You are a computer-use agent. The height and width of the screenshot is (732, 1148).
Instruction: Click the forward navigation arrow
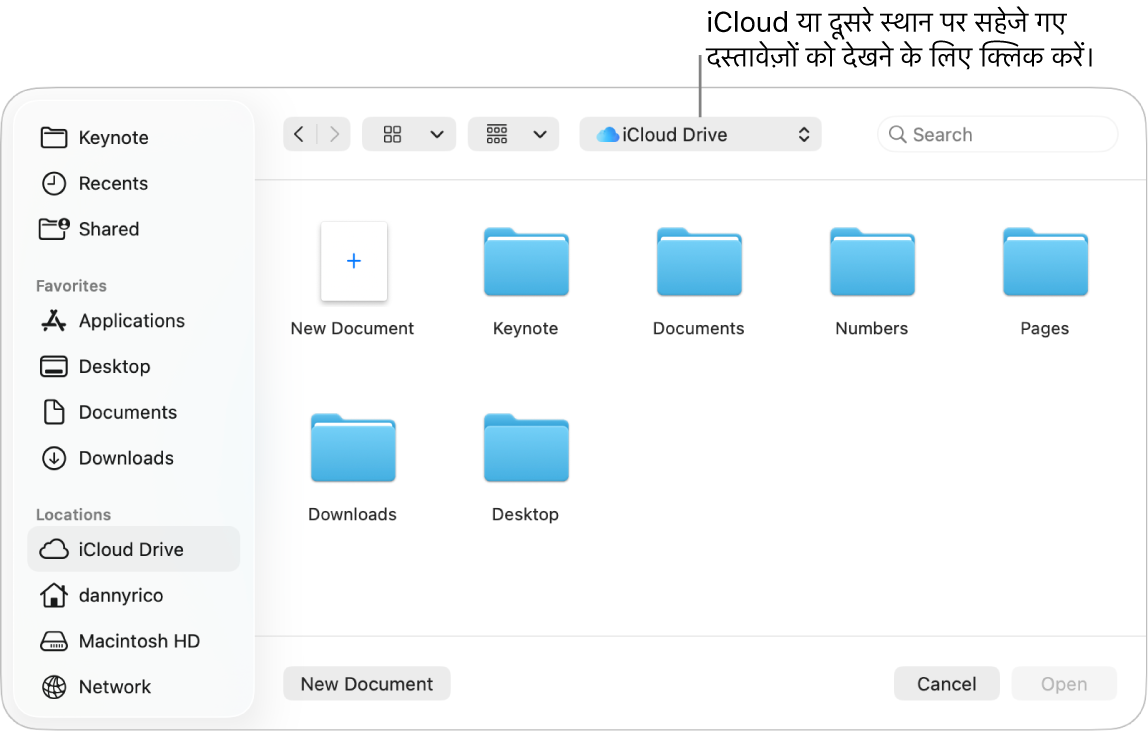[335, 134]
